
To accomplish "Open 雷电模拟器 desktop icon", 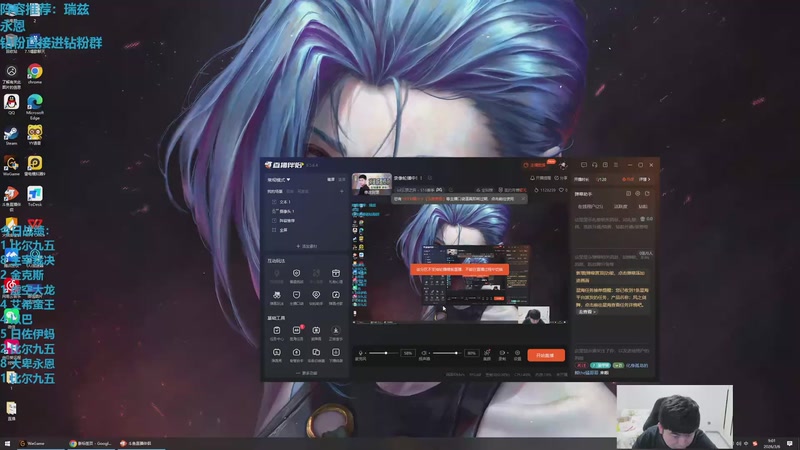I will click(35, 166).
